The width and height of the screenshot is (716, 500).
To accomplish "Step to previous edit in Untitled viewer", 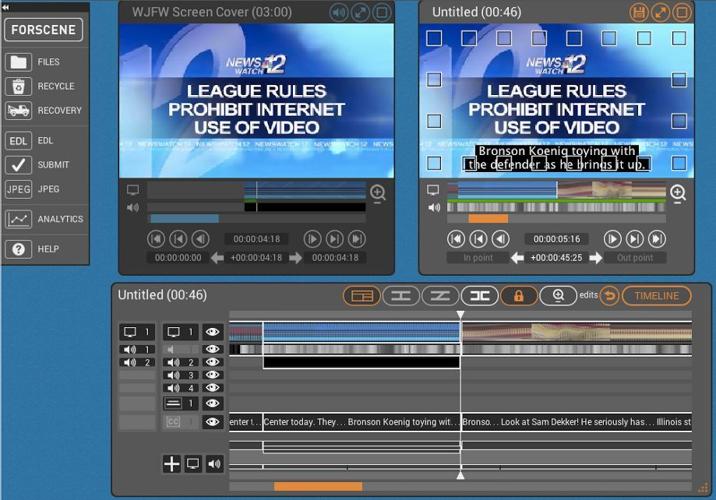I will coord(478,239).
